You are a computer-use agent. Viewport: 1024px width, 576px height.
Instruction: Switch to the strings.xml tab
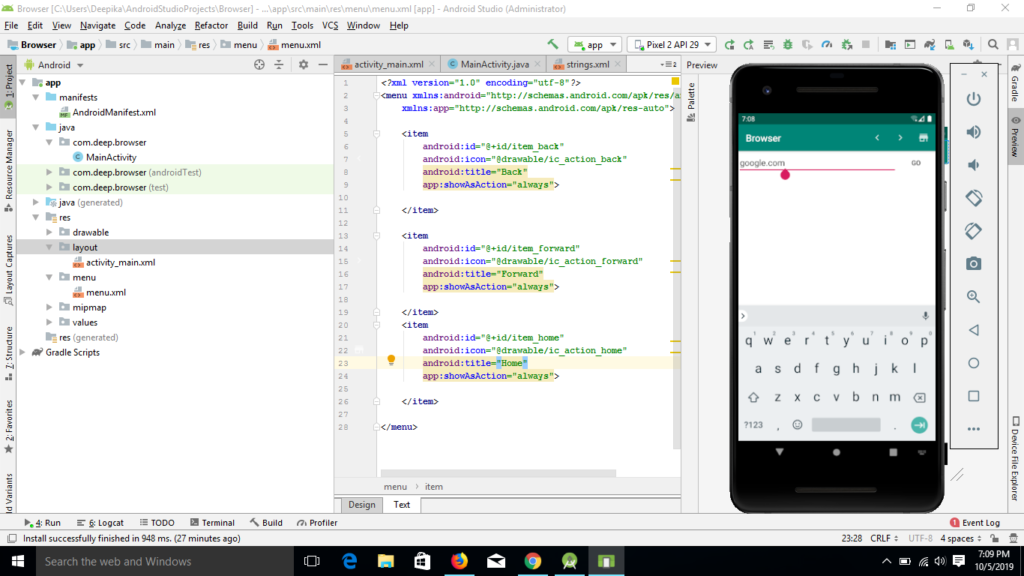[587, 64]
